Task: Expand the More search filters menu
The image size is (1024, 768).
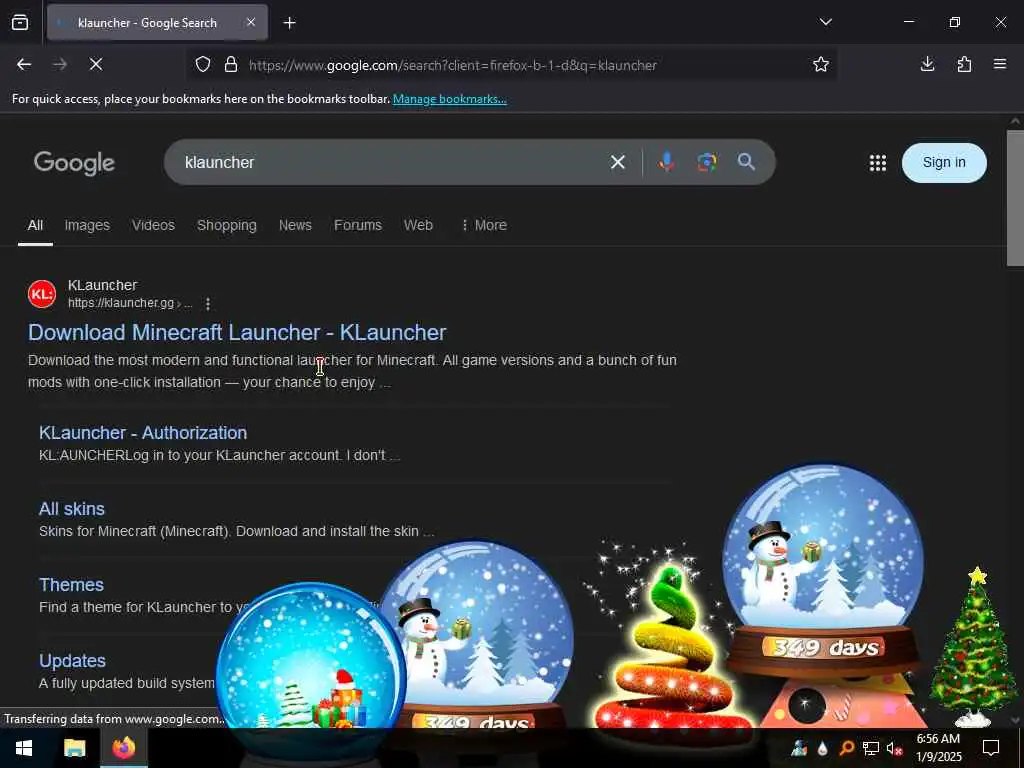Action: (484, 225)
